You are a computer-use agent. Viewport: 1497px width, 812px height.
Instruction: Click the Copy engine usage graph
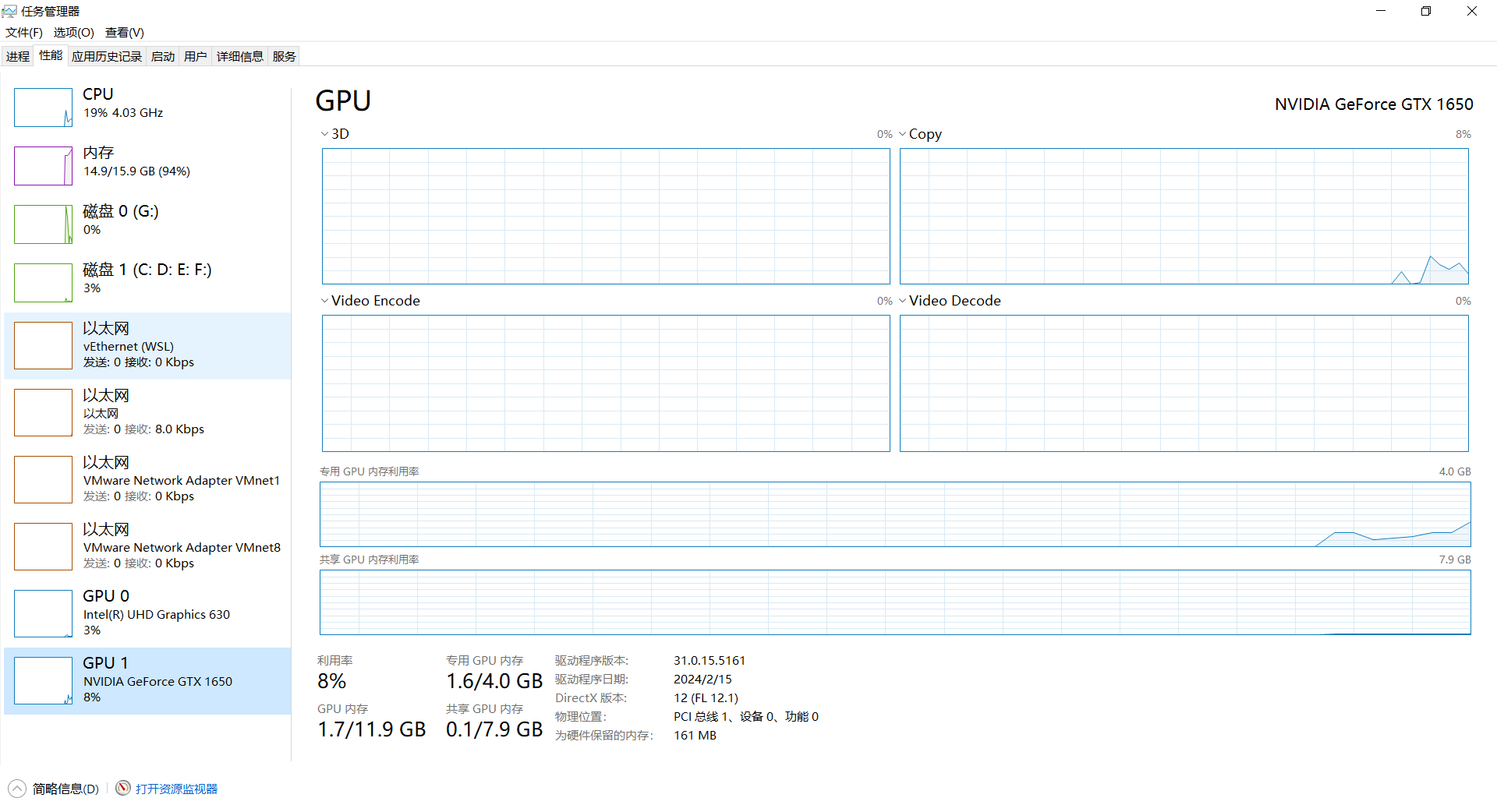(x=1184, y=216)
